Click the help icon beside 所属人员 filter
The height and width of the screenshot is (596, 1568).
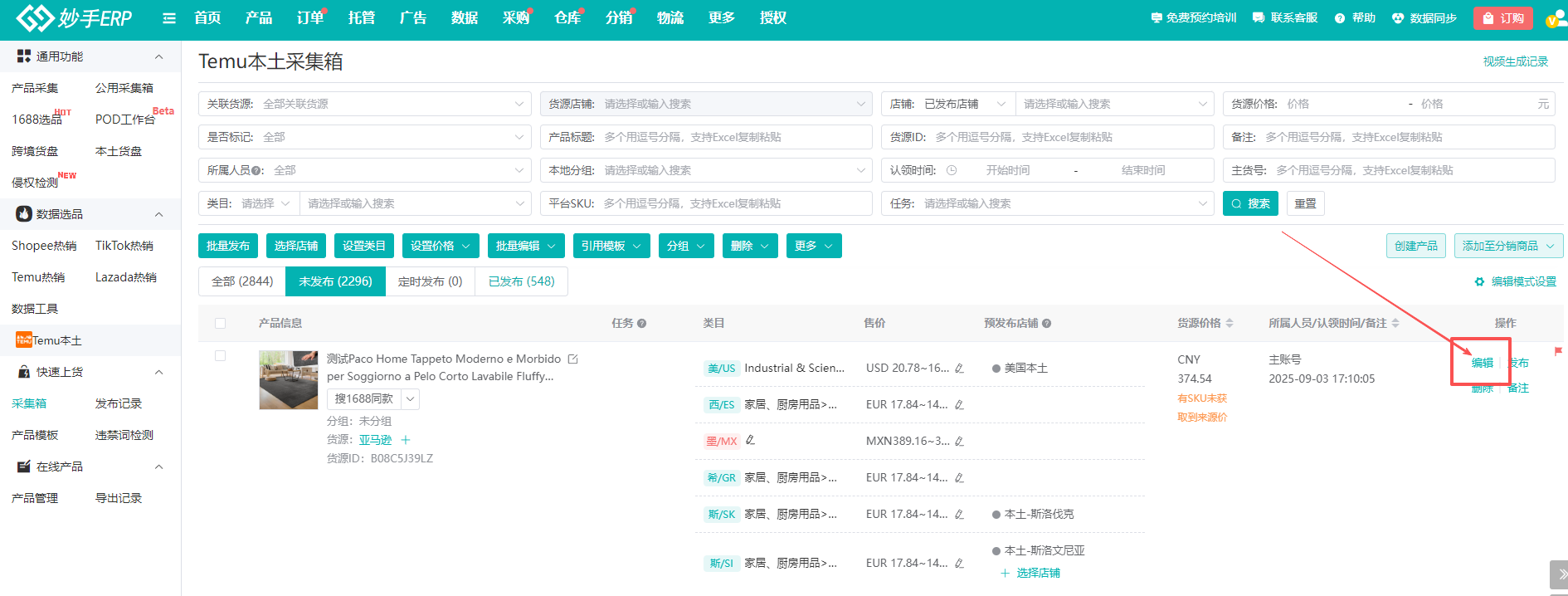point(257,171)
